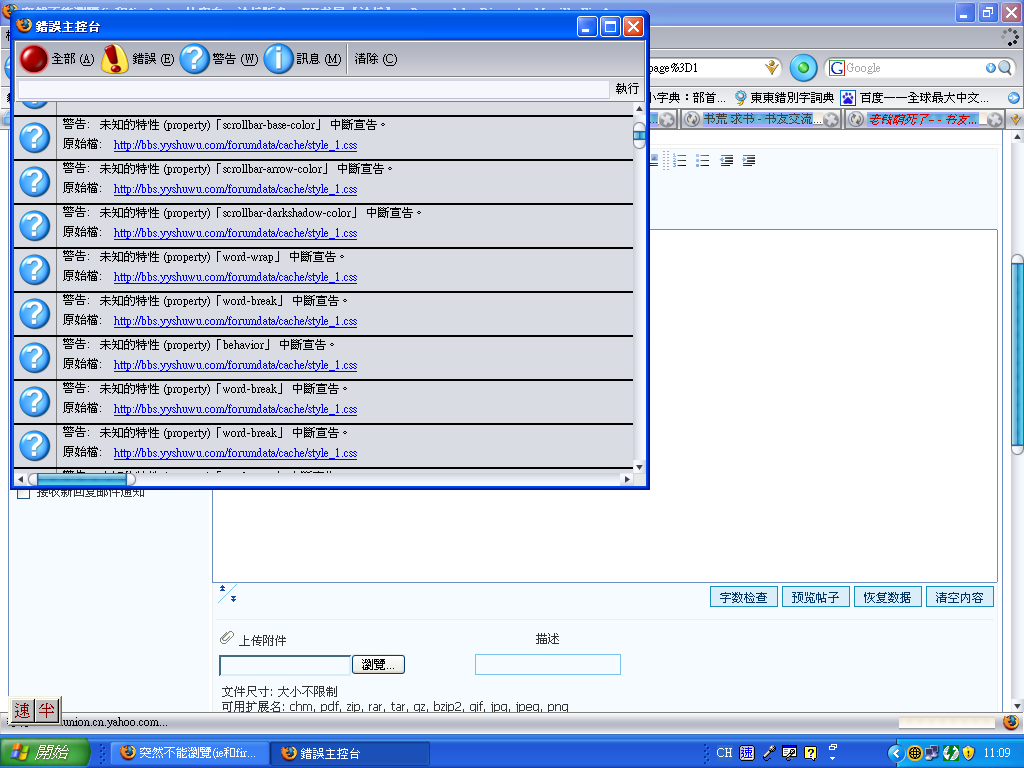Image resolution: width=1024 pixels, height=768 pixels.
Task: Show all messages with the red 全部 icon
Action: (57, 59)
